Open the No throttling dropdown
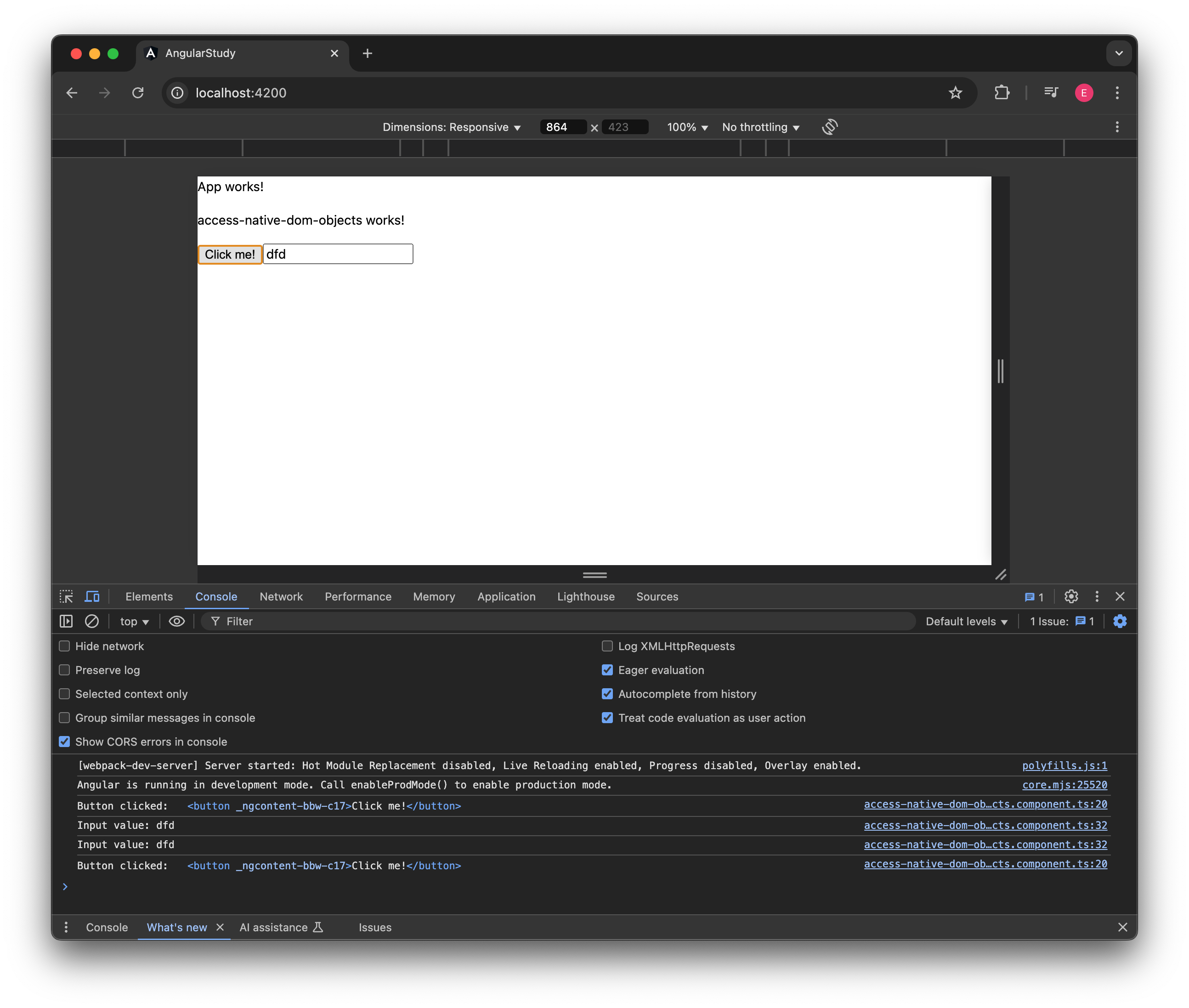This screenshot has width=1189, height=1008. 759,127
